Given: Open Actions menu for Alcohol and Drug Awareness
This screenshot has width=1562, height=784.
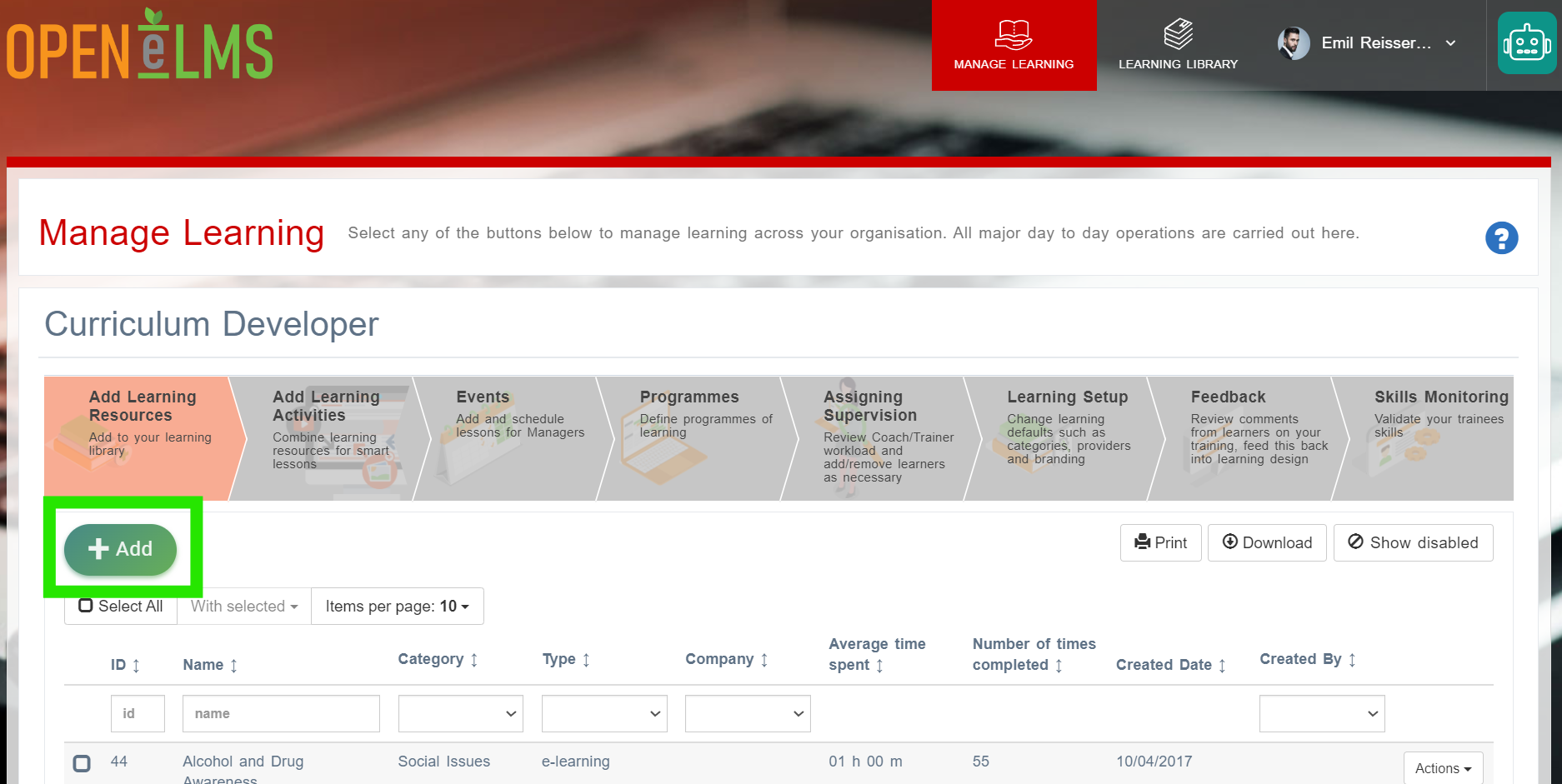Looking at the screenshot, I should pos(1443,768).
